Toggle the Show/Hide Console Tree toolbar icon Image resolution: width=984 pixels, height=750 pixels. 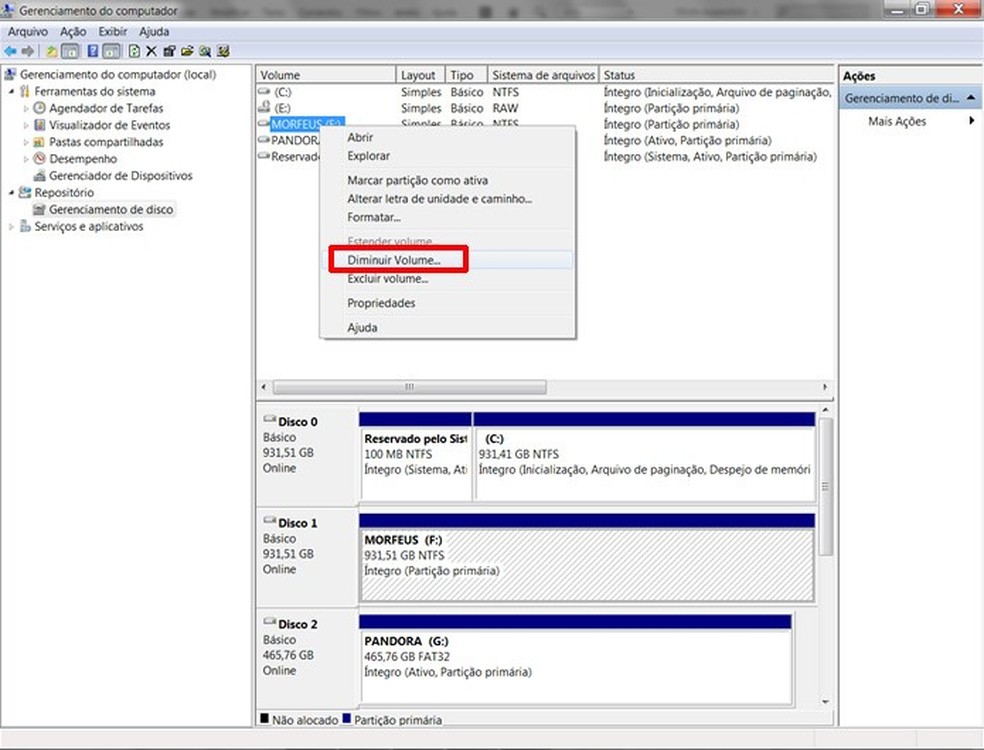coord(70,51)
